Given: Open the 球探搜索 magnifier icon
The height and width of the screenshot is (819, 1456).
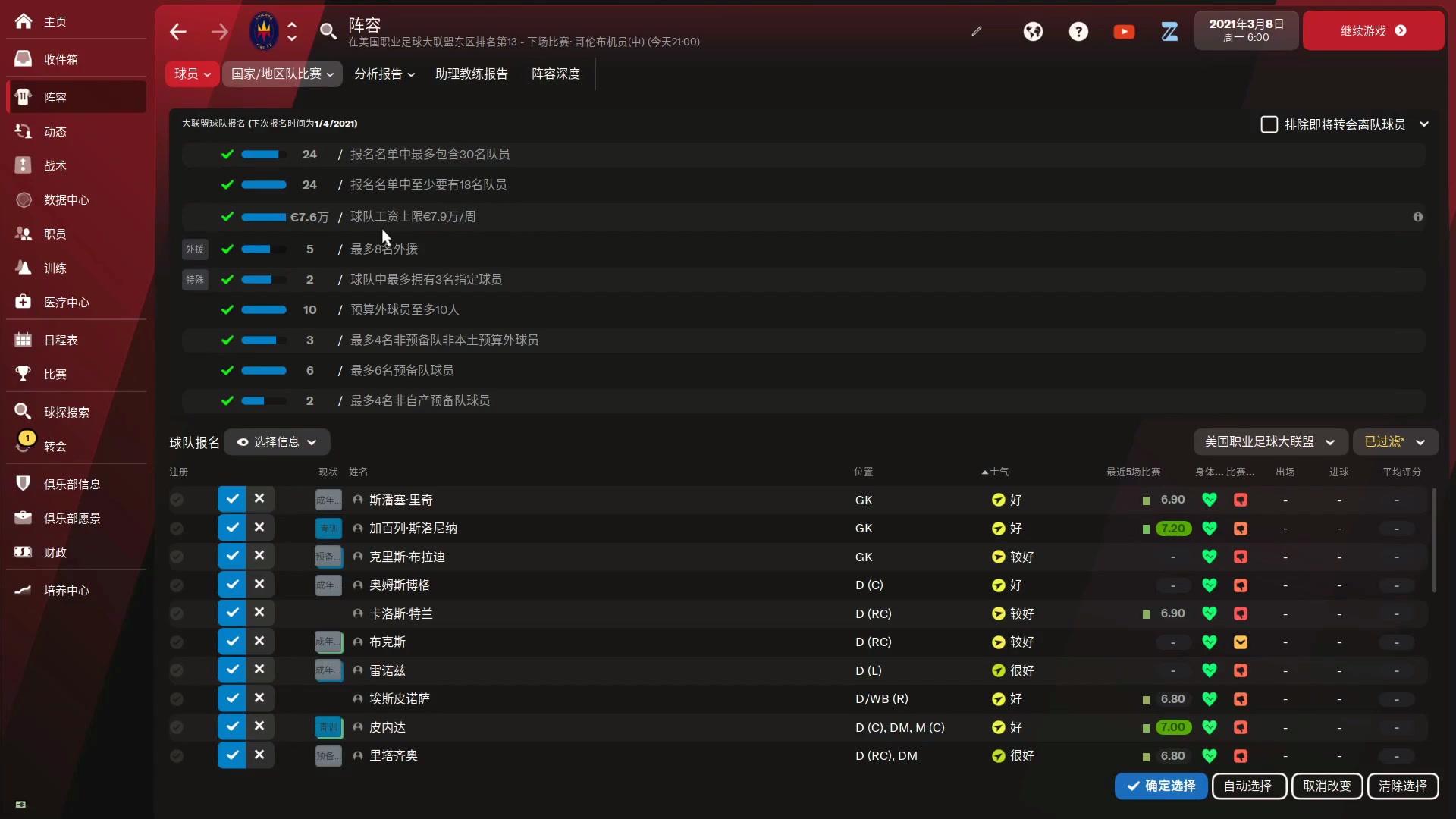Looking at the screenshot, I should coord(24,412).
